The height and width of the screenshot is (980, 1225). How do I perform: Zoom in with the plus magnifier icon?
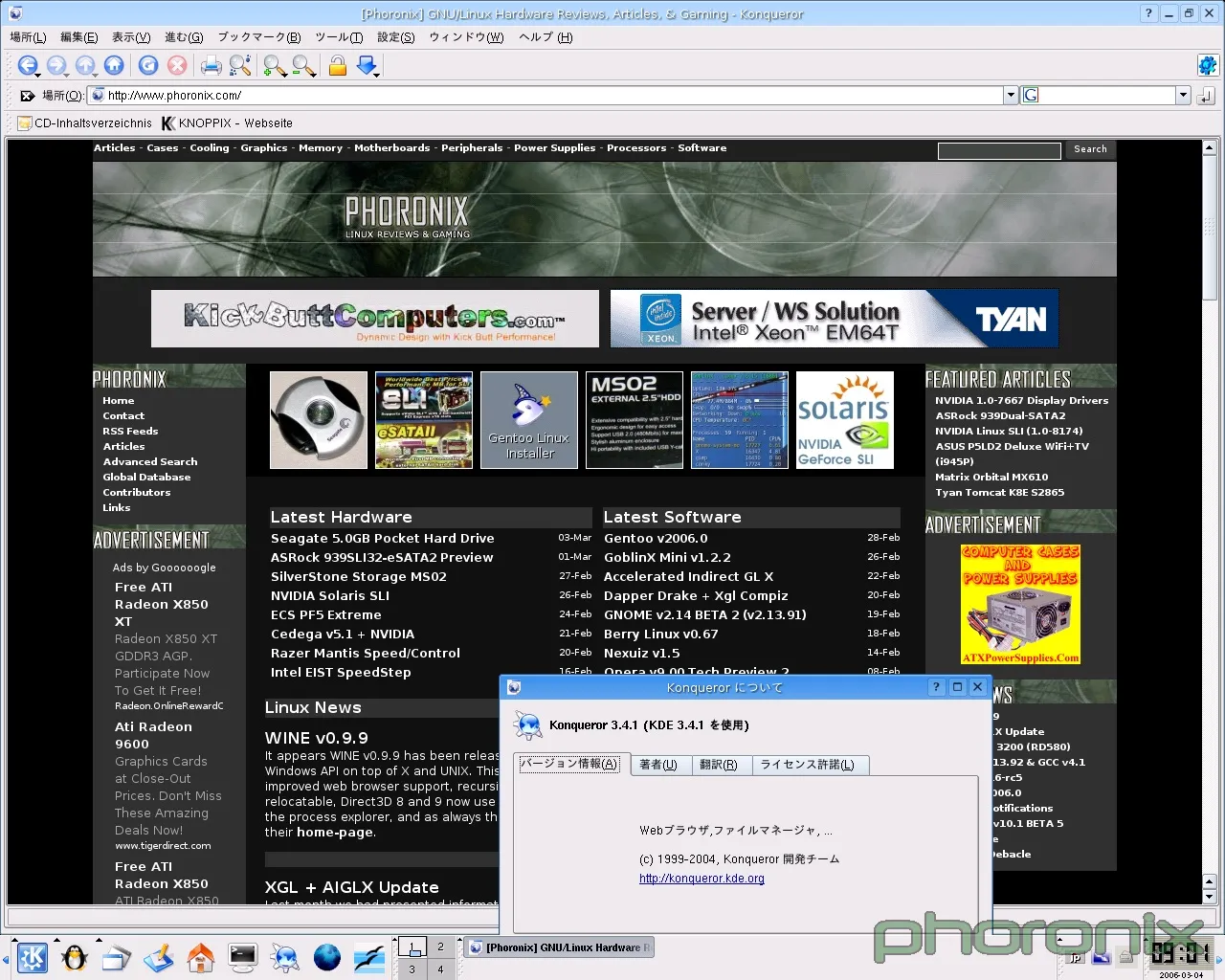tap(275, 65)
